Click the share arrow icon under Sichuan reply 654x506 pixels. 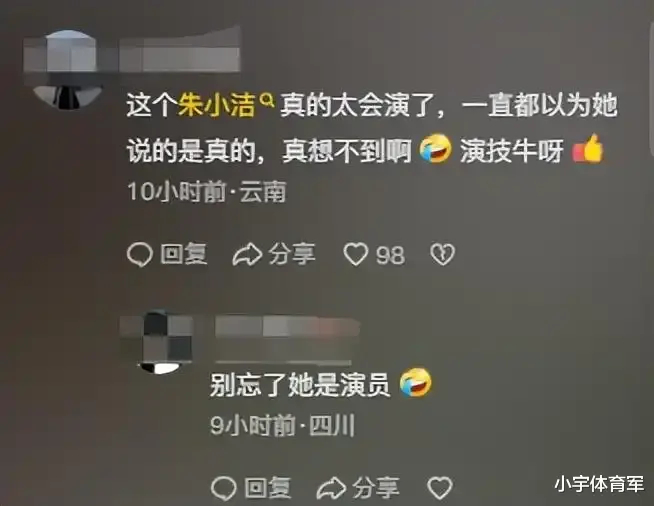tap(332, 488)
